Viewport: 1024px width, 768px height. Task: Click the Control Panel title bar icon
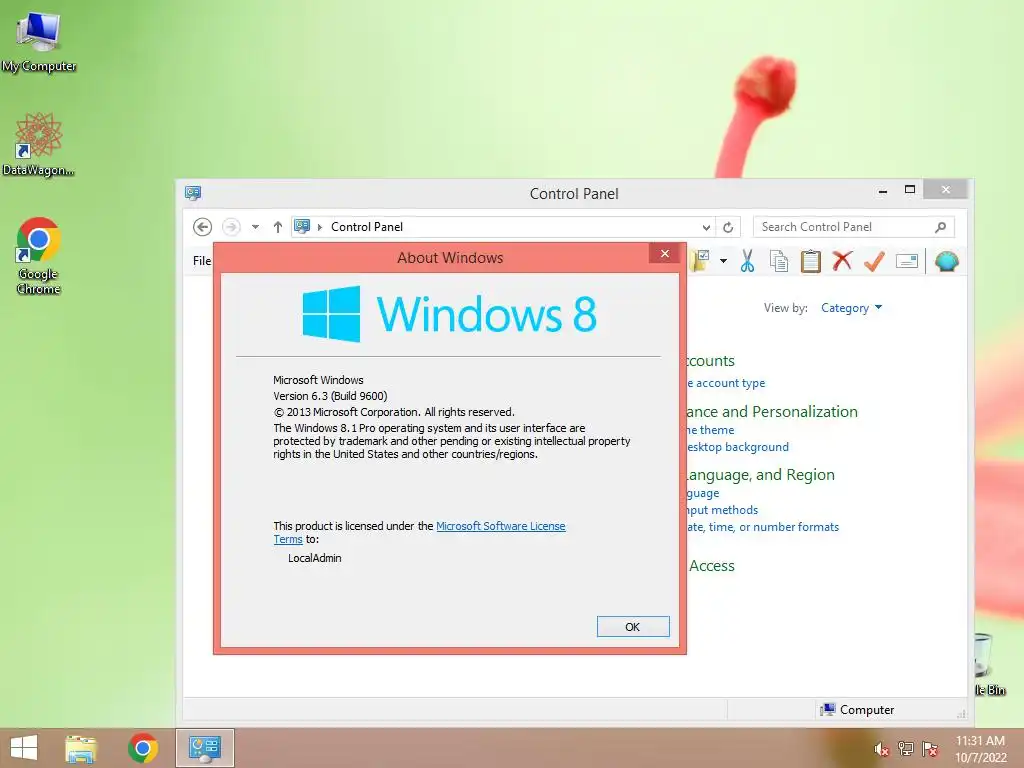(x=193, y=193)
